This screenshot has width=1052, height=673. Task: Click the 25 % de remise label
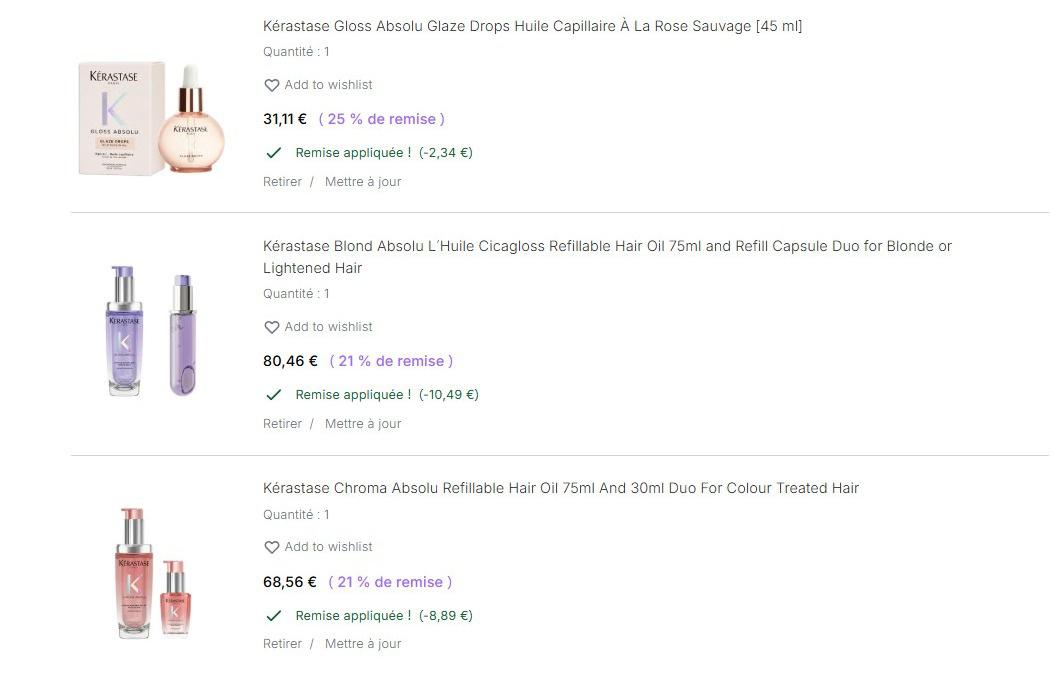pos(382,119)
